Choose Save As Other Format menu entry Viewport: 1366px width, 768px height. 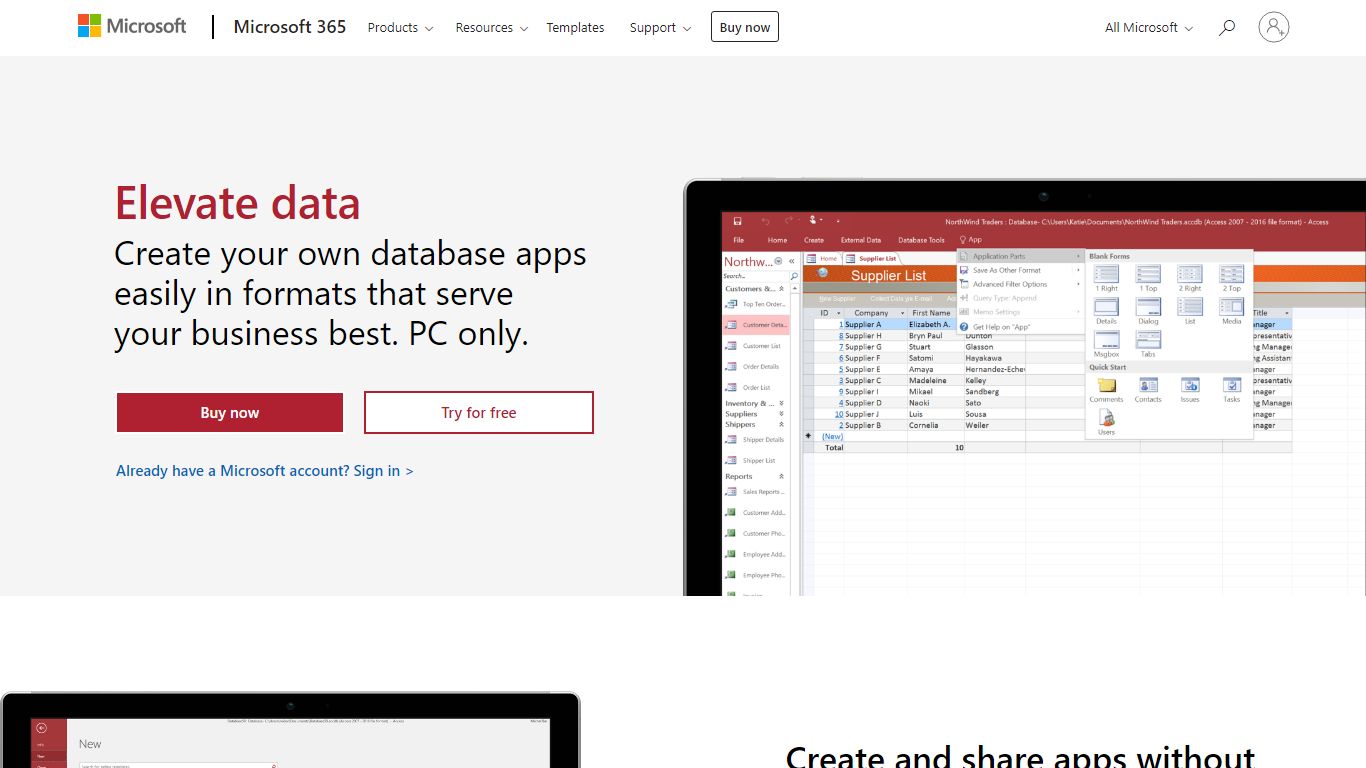1021,270
